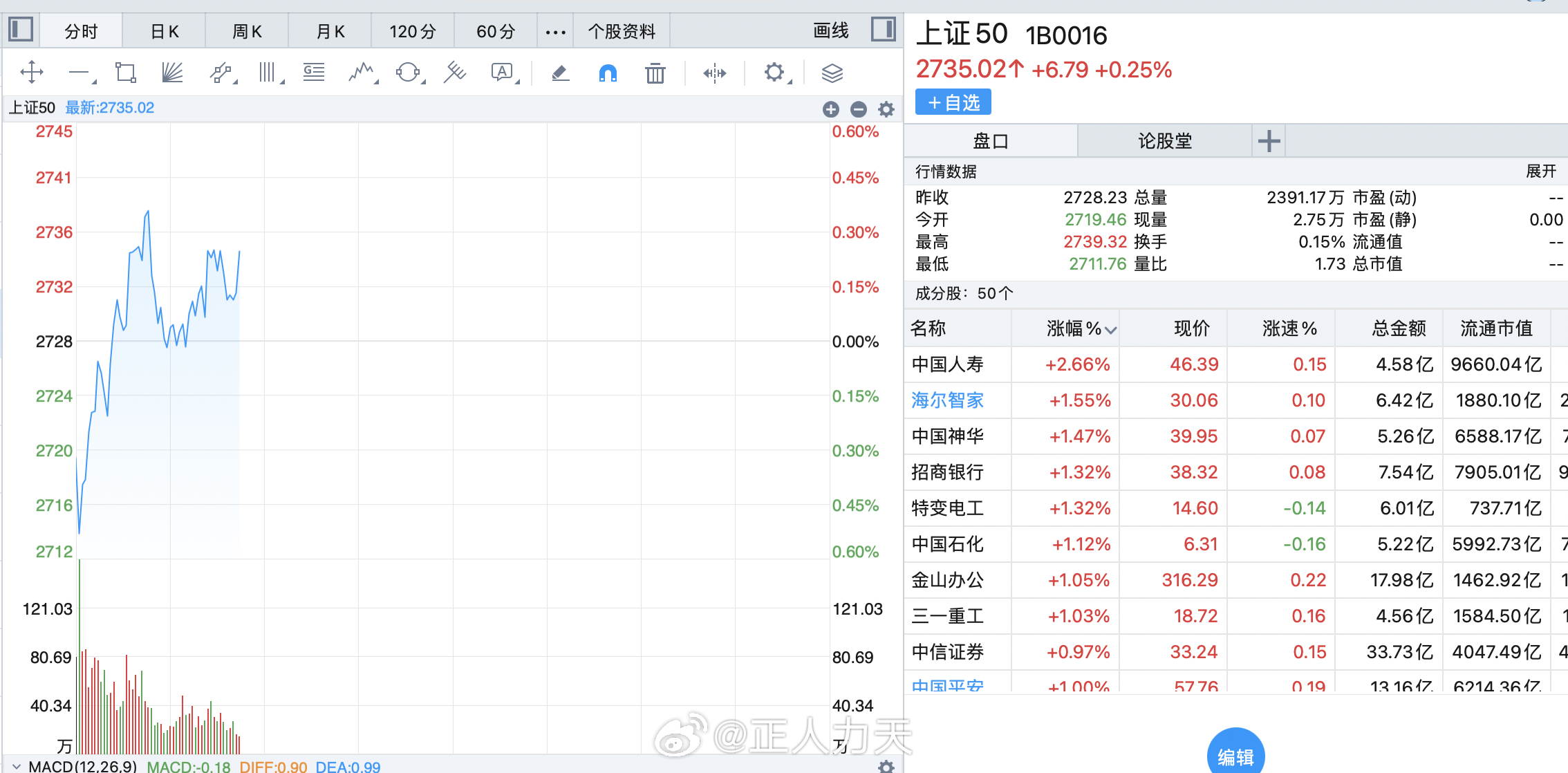Switch to the 盘口 tab

991,141
